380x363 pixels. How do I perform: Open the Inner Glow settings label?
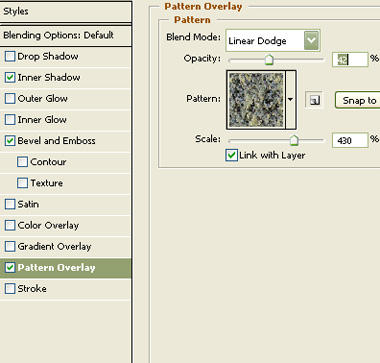point(42,119)
